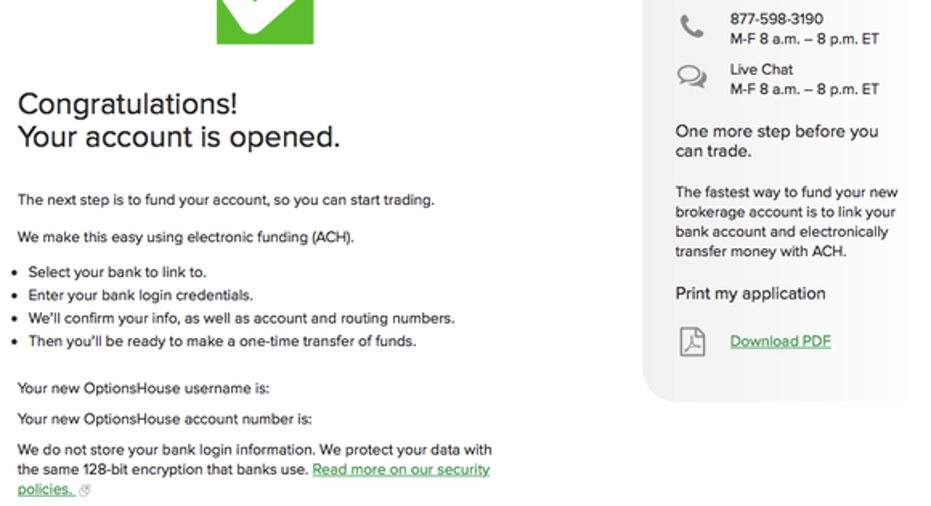
Task: Click the 'One more step before you can trade' text
Action: click(777, 141)
